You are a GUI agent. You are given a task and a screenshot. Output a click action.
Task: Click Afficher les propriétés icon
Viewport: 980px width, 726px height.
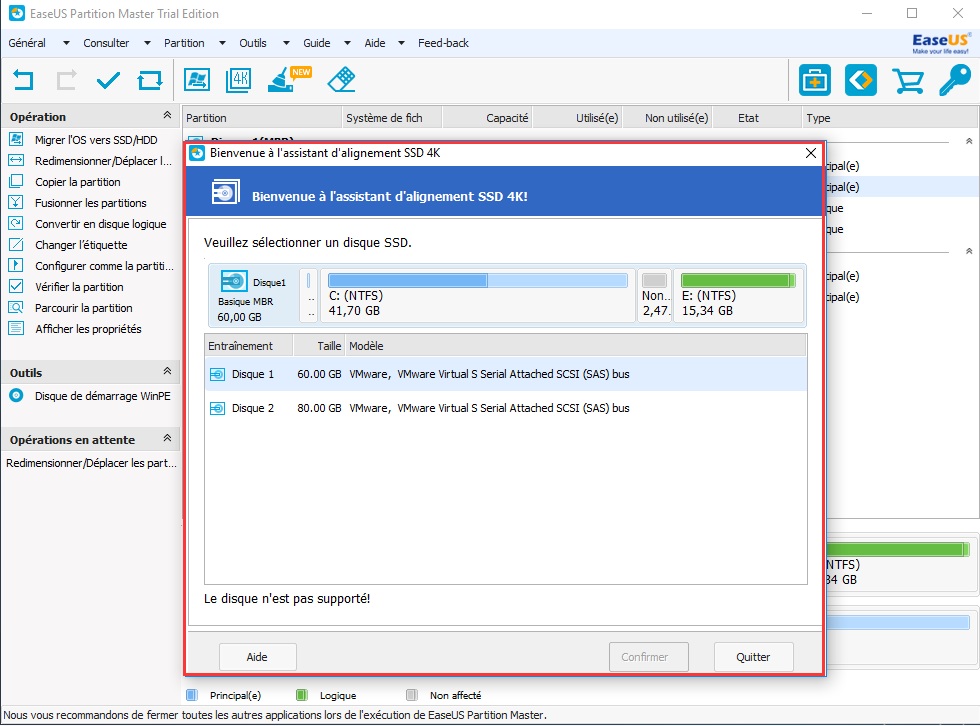16,328
